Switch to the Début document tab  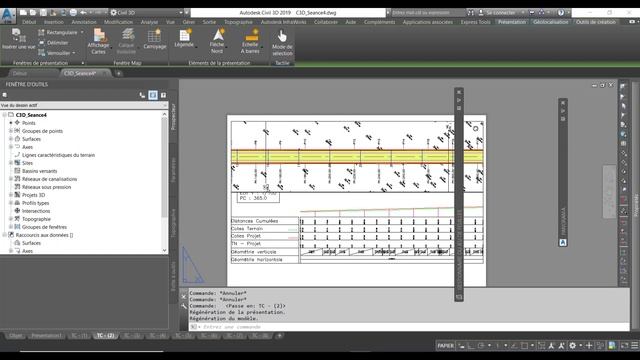pyautogui.click(x=20, y=73)
